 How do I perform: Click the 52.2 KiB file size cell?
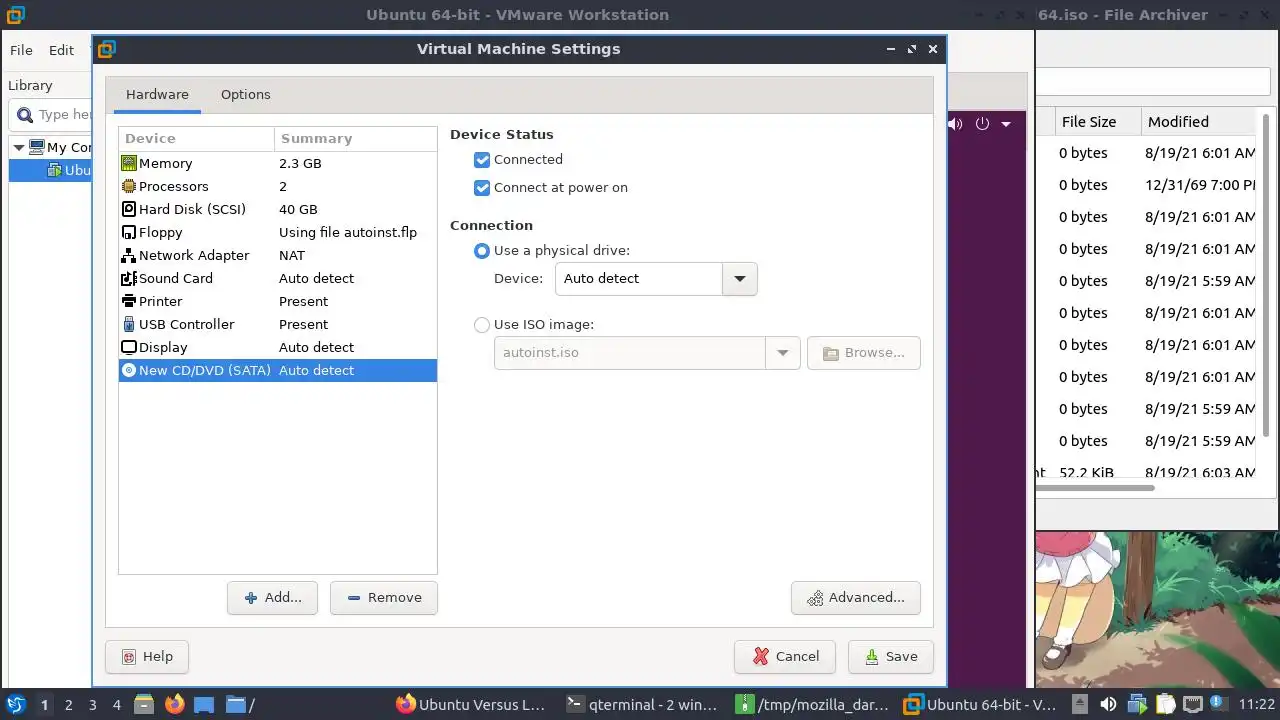click(x=1086, y=473)
